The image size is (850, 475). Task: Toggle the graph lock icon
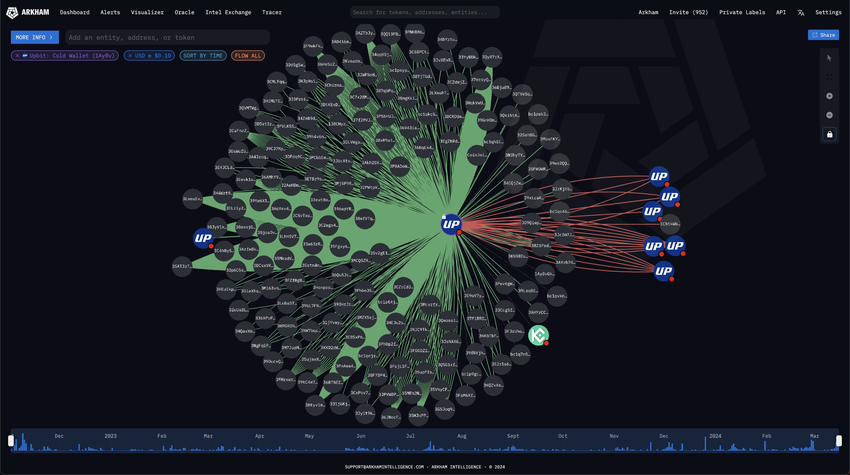pyautogui.click(x=829, y=134)
